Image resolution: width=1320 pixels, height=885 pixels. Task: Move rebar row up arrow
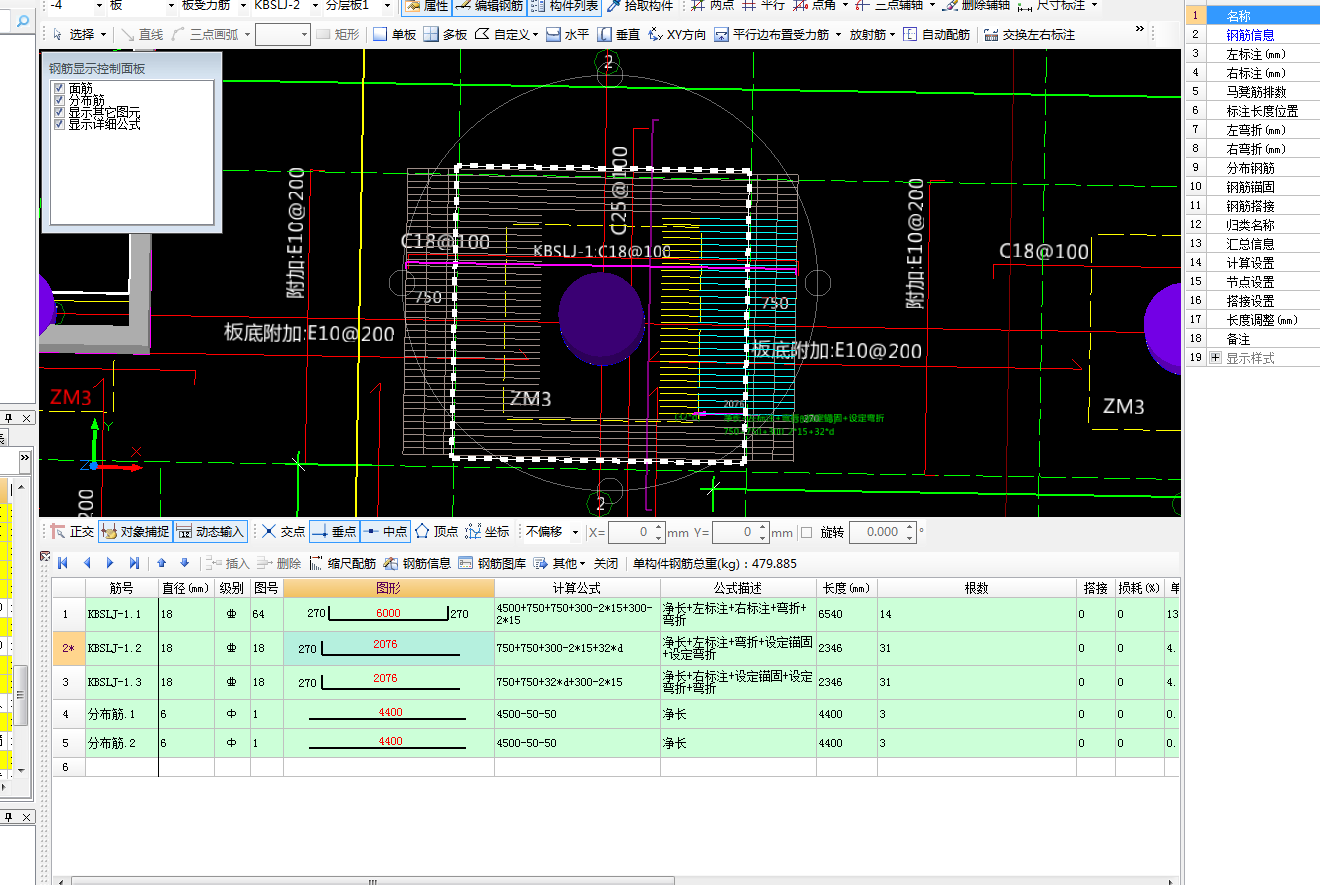pos(161,563)
